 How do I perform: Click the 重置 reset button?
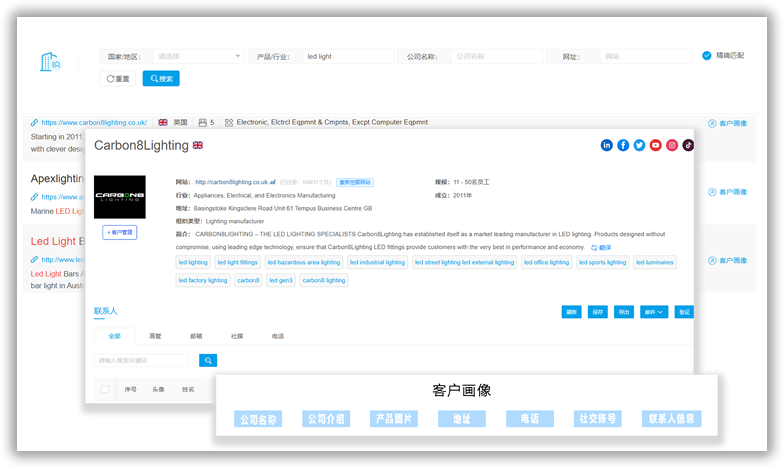point(118,78)
